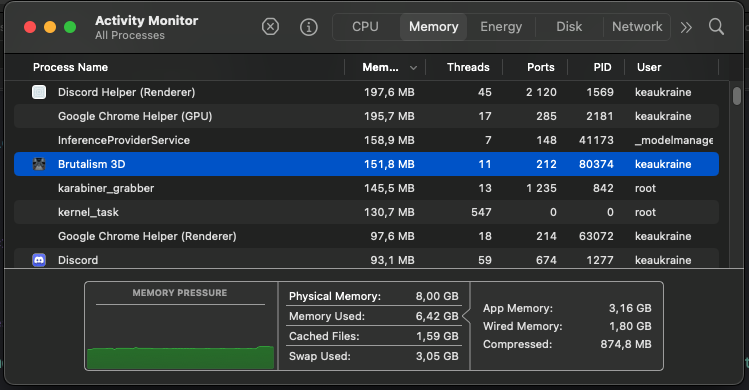This screenshot has width=749, height=390.
Task: Click the Swap Used 3,05 GB value
Action: (x=437, y=356)
